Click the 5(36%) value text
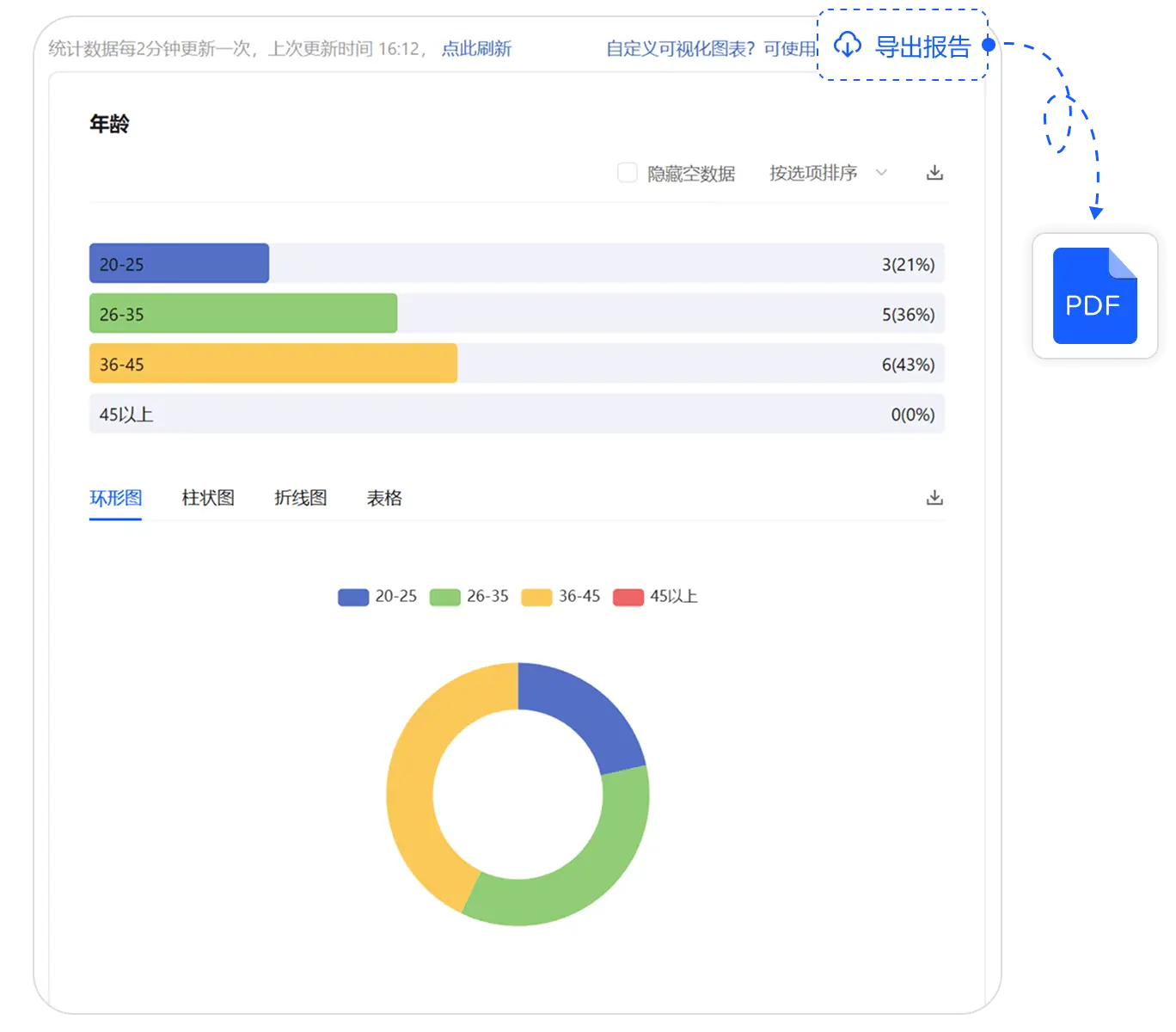 (908, 314)
